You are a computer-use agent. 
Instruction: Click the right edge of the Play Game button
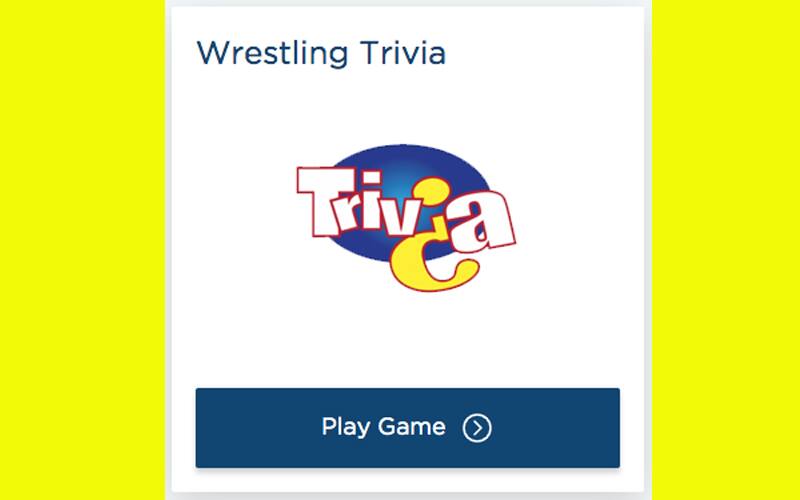[612, 428]
